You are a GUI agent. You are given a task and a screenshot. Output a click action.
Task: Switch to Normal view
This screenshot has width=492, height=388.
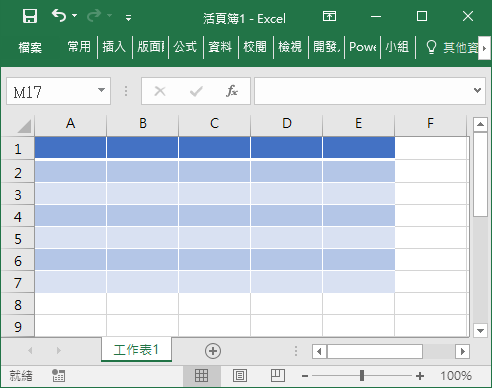coord(201,376)
